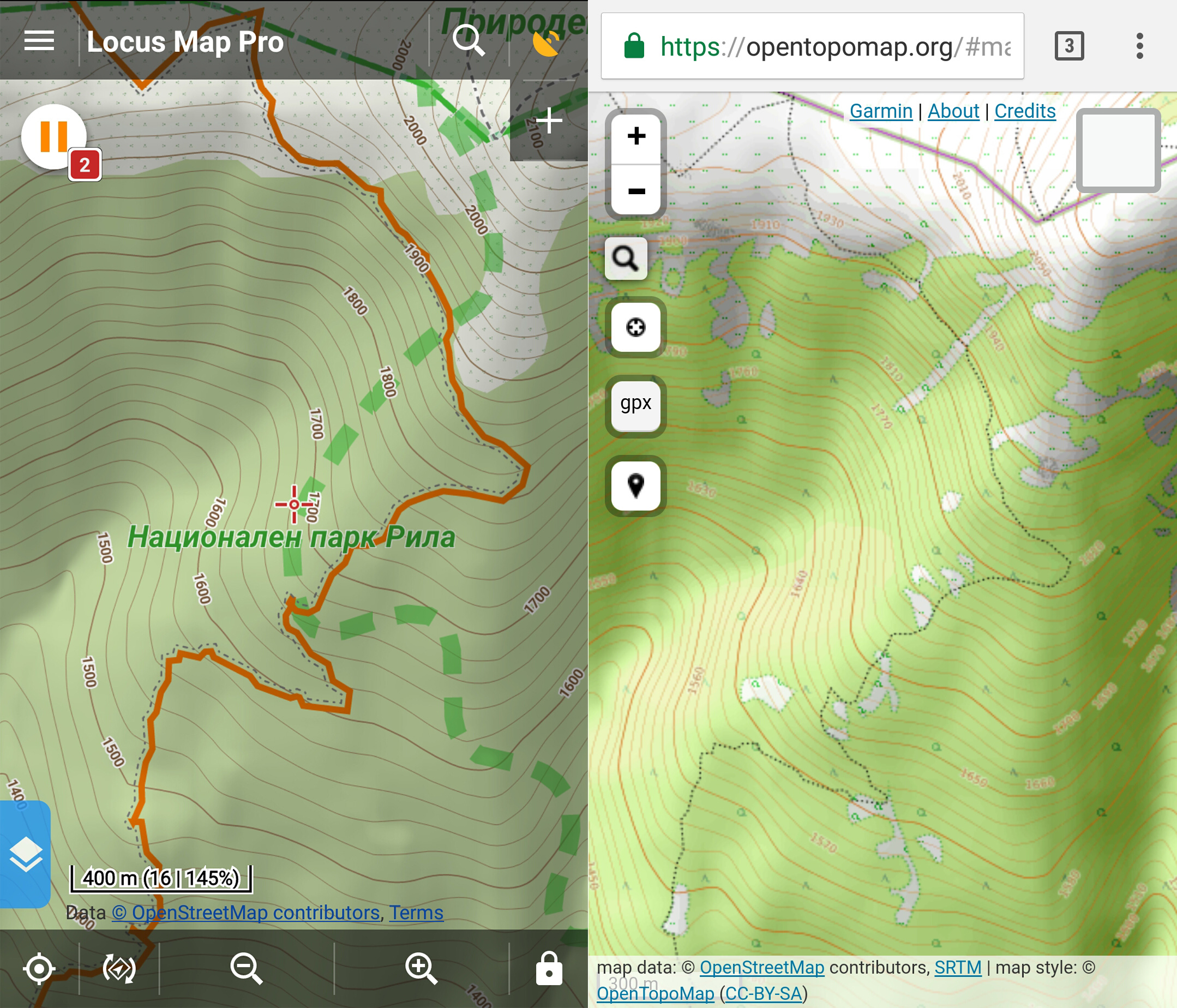The image size is (1177, 1008).
Task: Toggle map rotation mode icon
Action: [119, 968]
